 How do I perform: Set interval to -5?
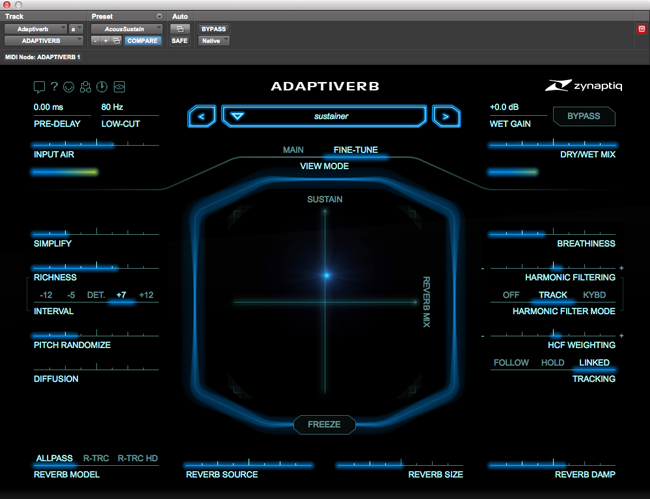click(71, 295)
